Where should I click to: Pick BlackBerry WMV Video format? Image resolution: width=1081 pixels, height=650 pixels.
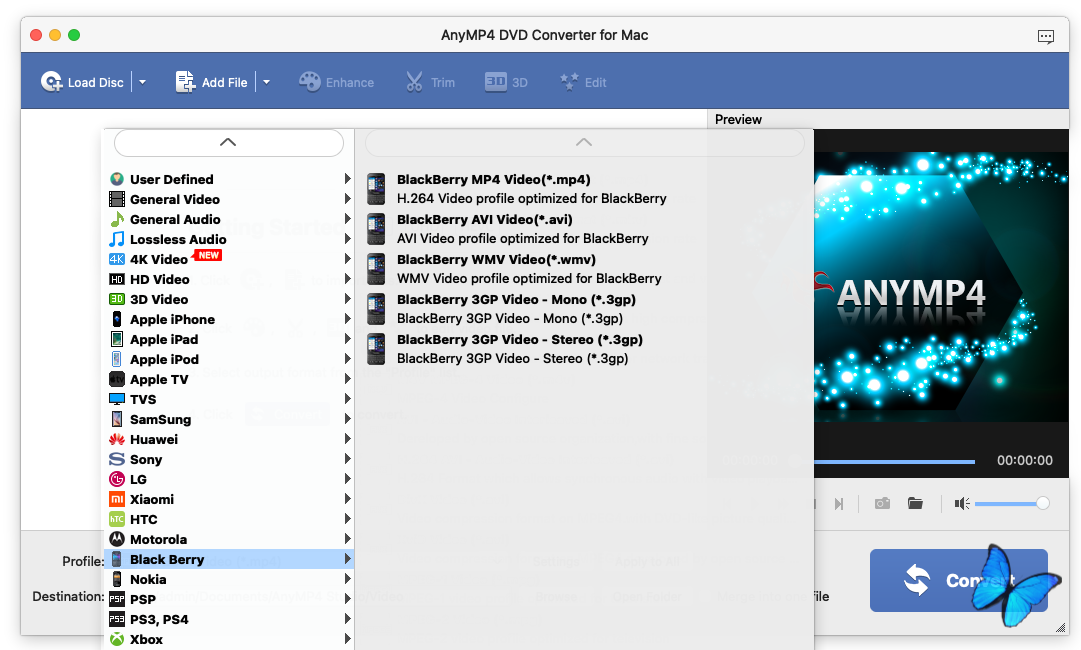tap(496, 260)
